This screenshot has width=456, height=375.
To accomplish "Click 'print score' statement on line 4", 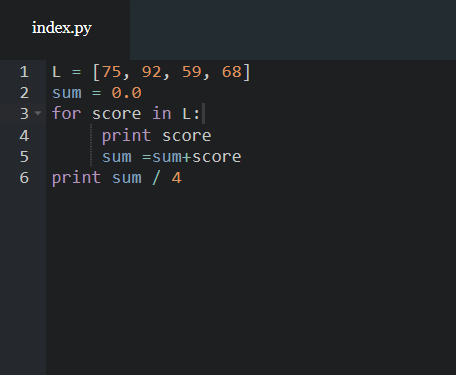I will [x=157, y=136].
